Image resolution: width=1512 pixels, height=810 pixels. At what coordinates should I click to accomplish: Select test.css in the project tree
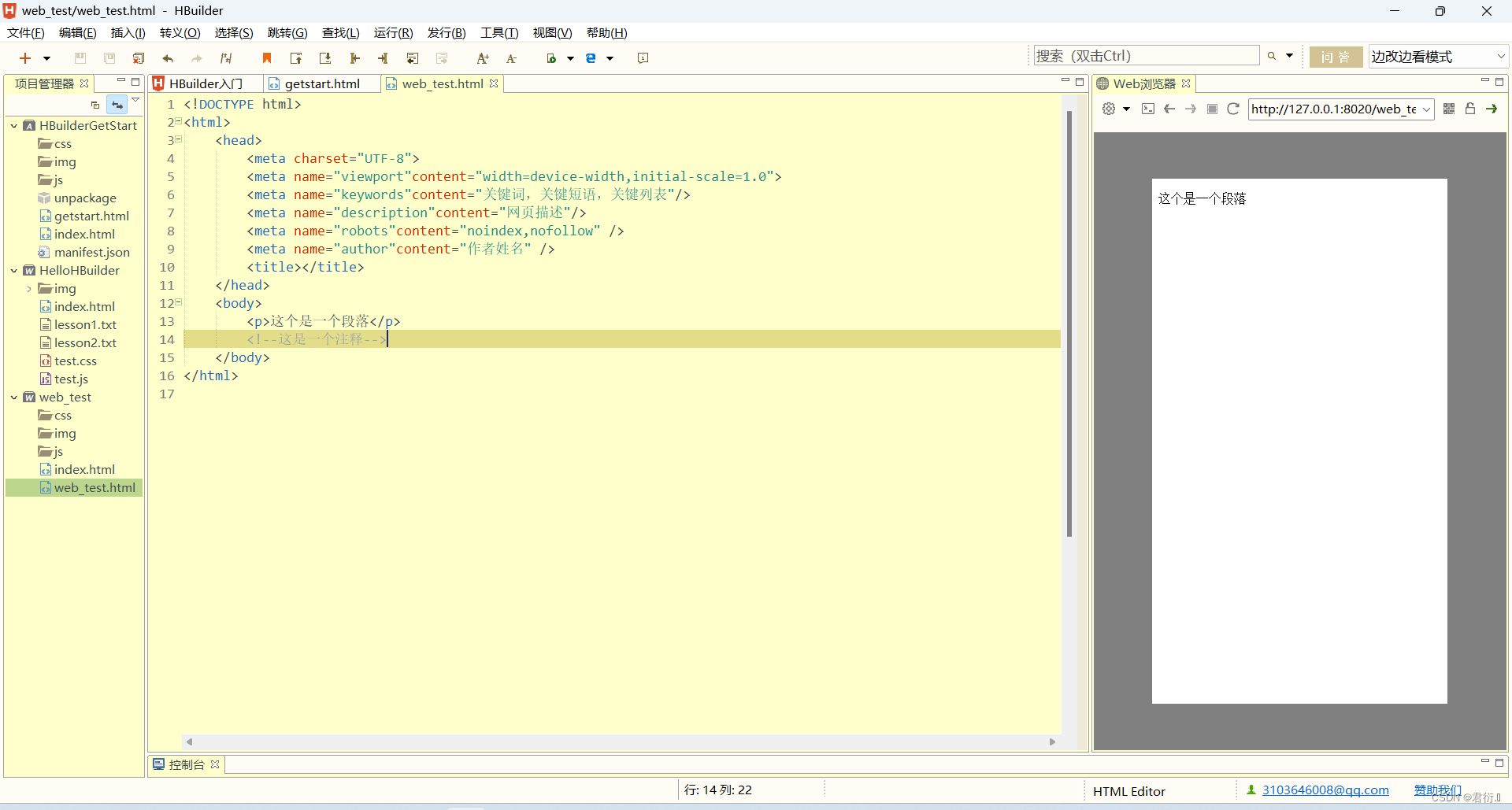[75, 361]
